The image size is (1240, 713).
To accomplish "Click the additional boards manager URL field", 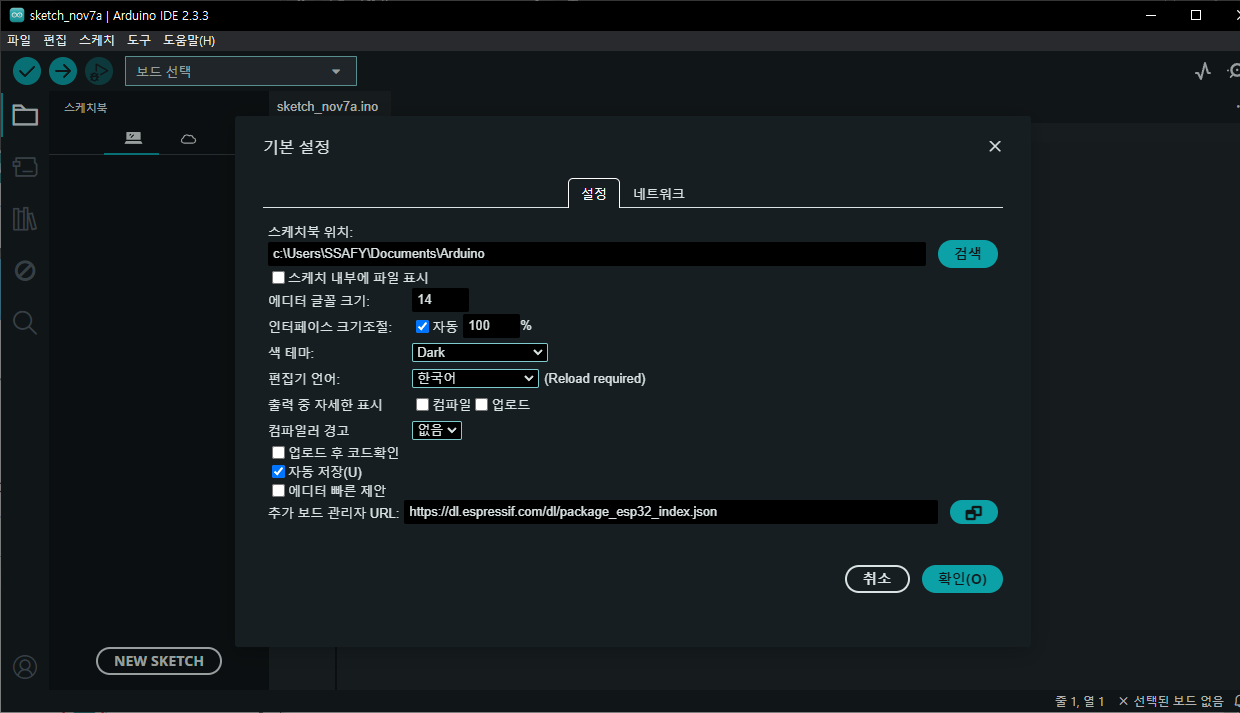I will tap(671, 512).
